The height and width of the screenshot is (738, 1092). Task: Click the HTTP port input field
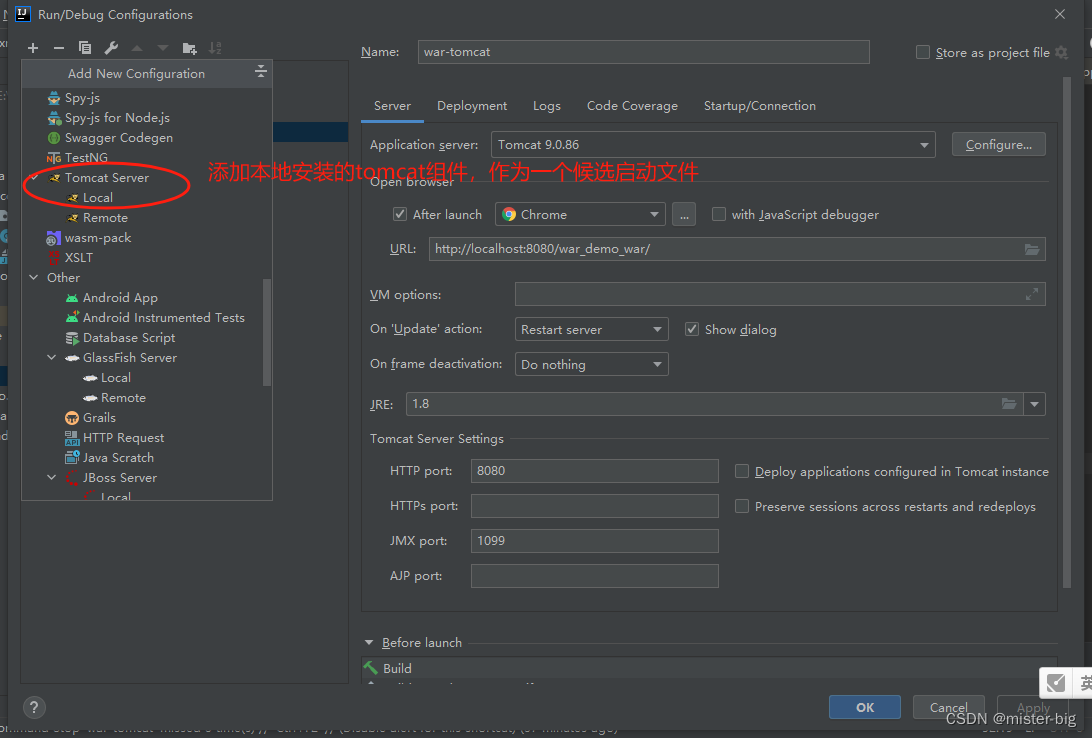594,470
